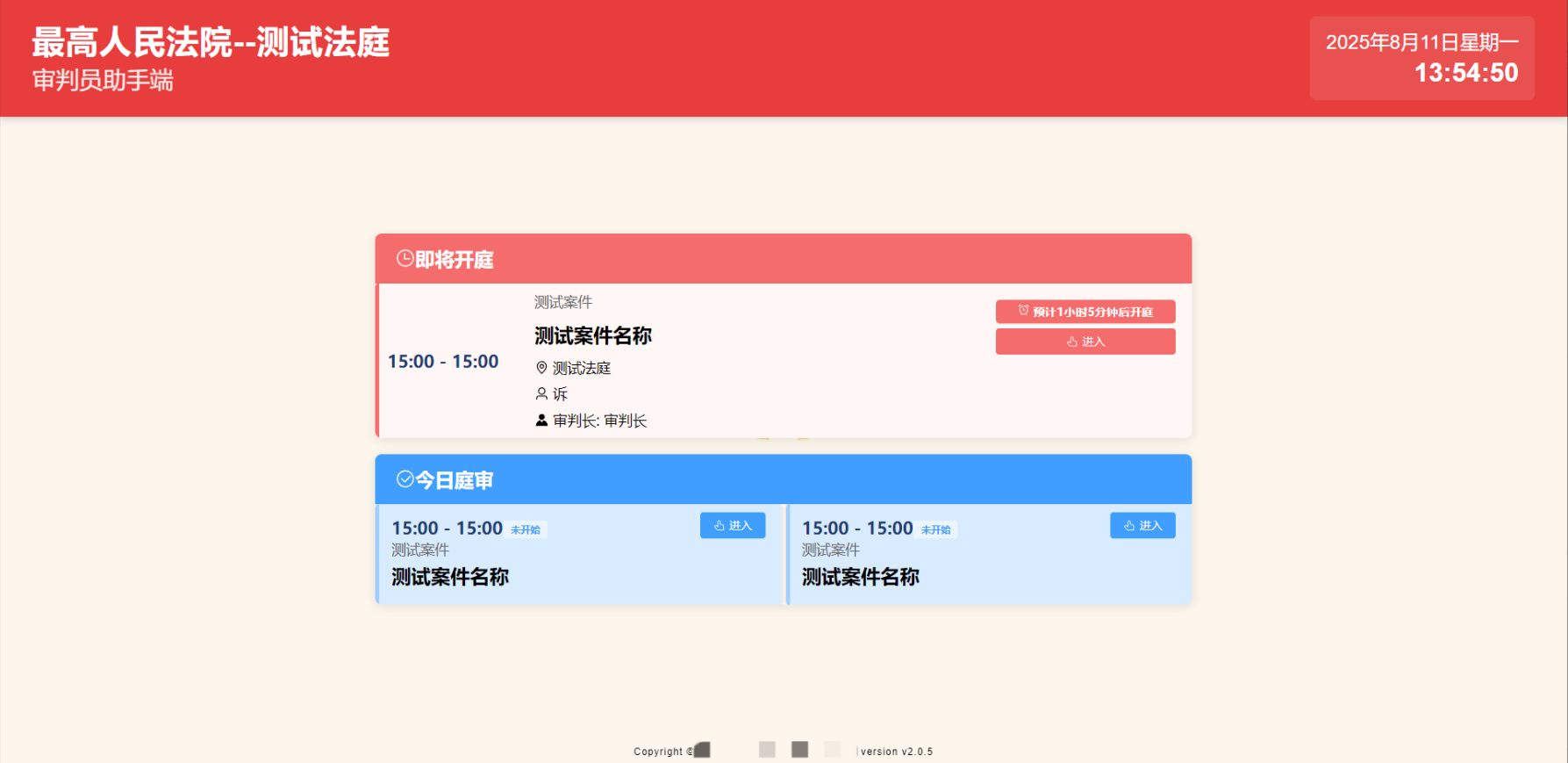Enter the upcoming hearing via the red 进入 button
Image resolution: width=1568 pixels, height=763 pixels.
1085,342
